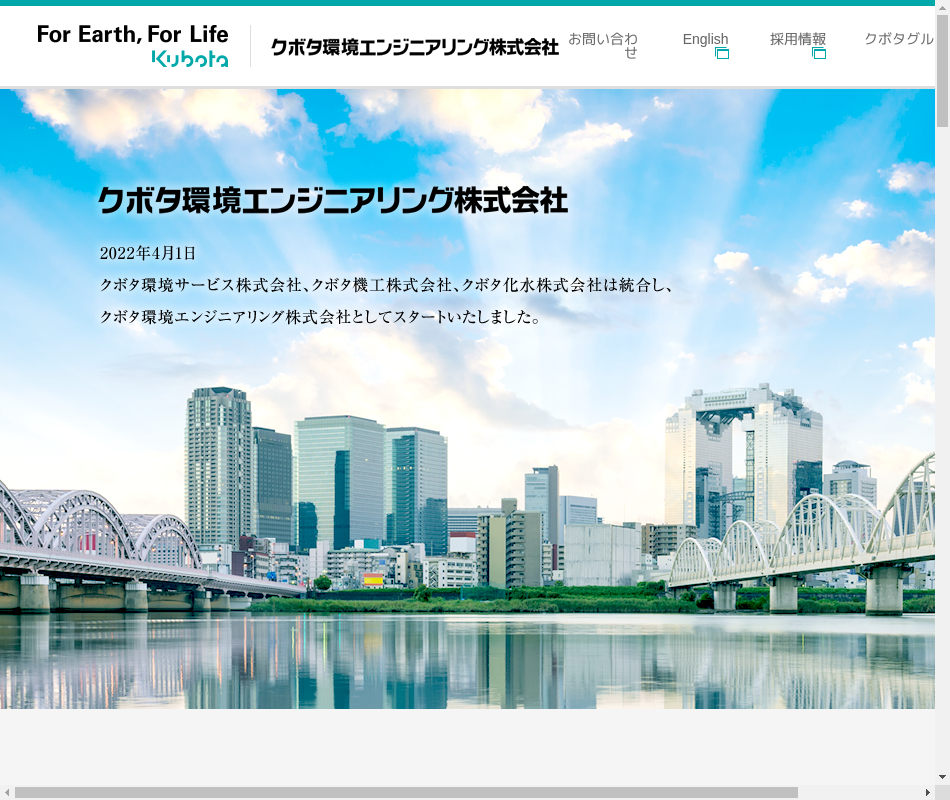
Task: Click the horizontal scrollbar left arrow
Action: click(7, 793)
